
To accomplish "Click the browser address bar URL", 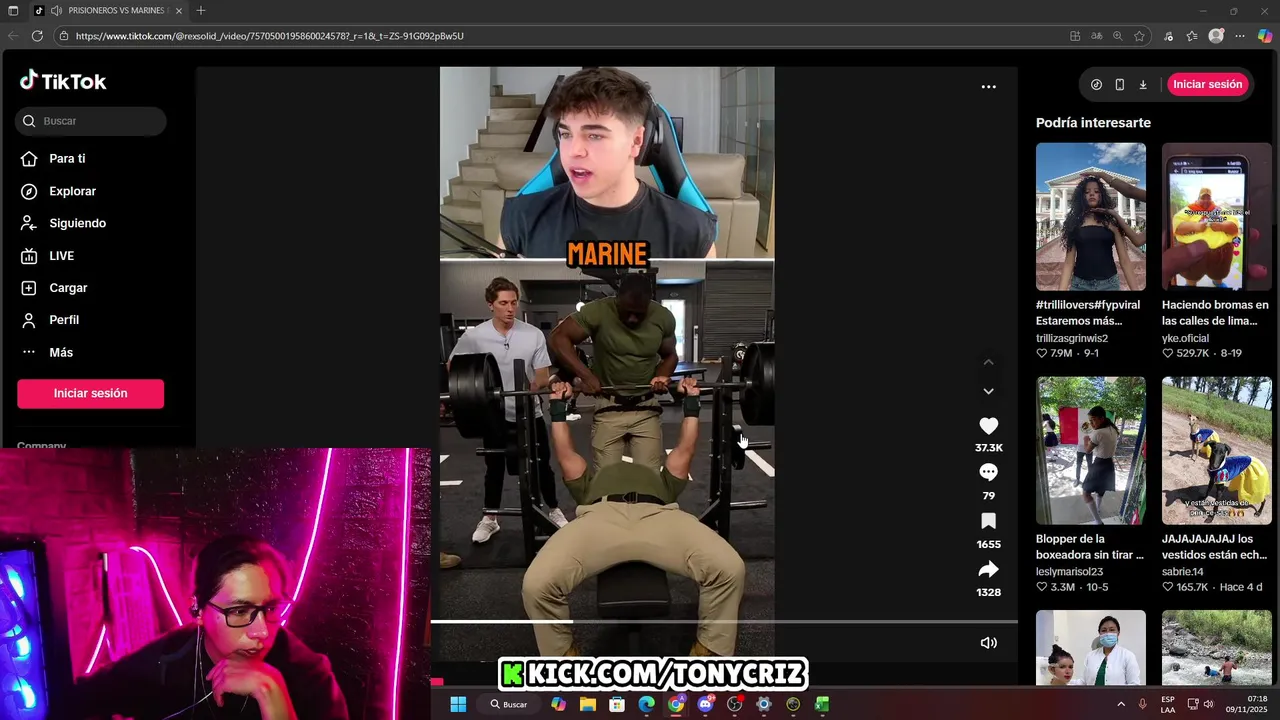I will [x=269, y=36].
